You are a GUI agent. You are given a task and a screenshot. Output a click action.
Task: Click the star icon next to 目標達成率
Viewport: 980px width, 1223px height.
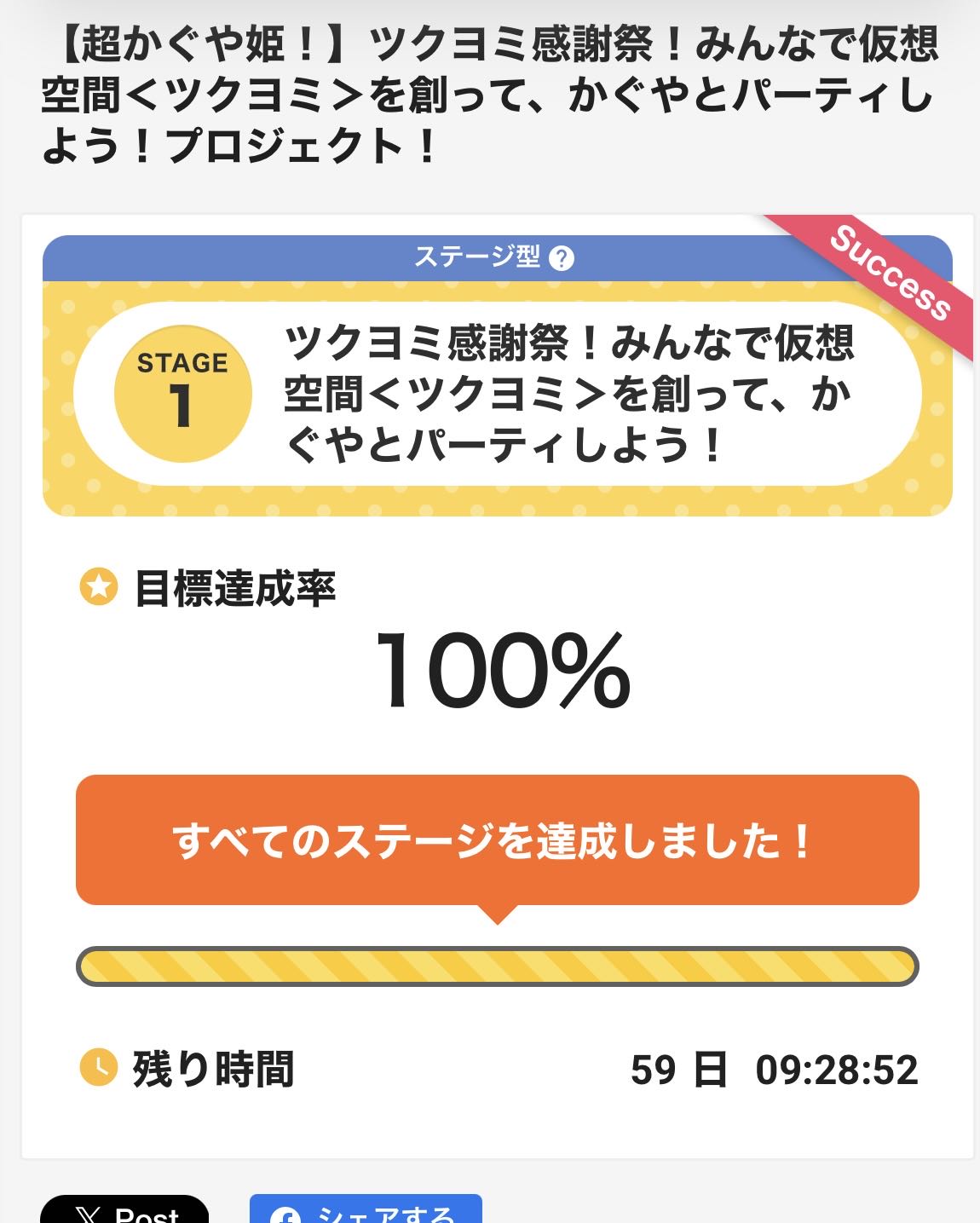click(98, 587)
